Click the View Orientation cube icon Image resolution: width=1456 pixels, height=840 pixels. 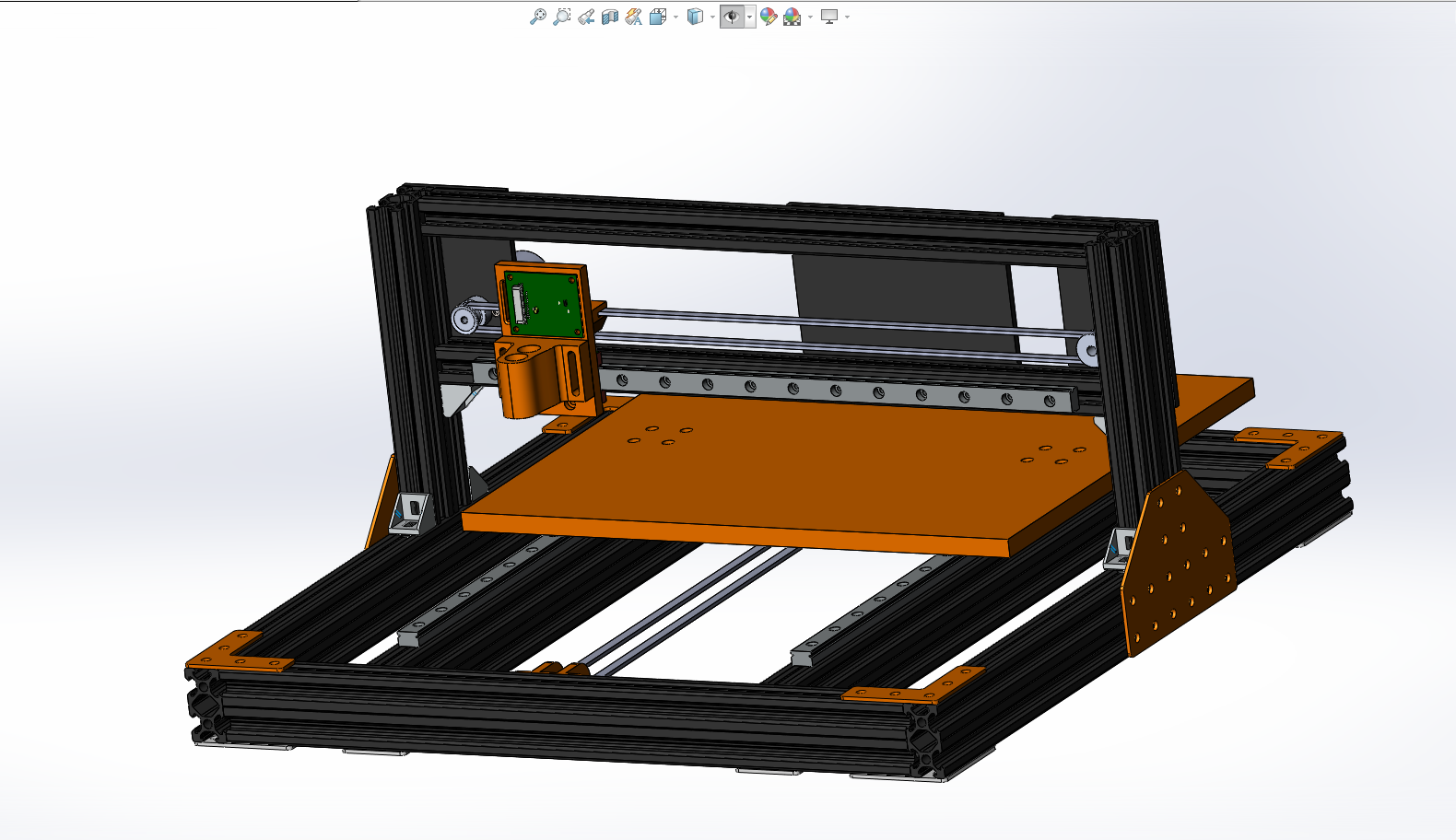[658, 17]
